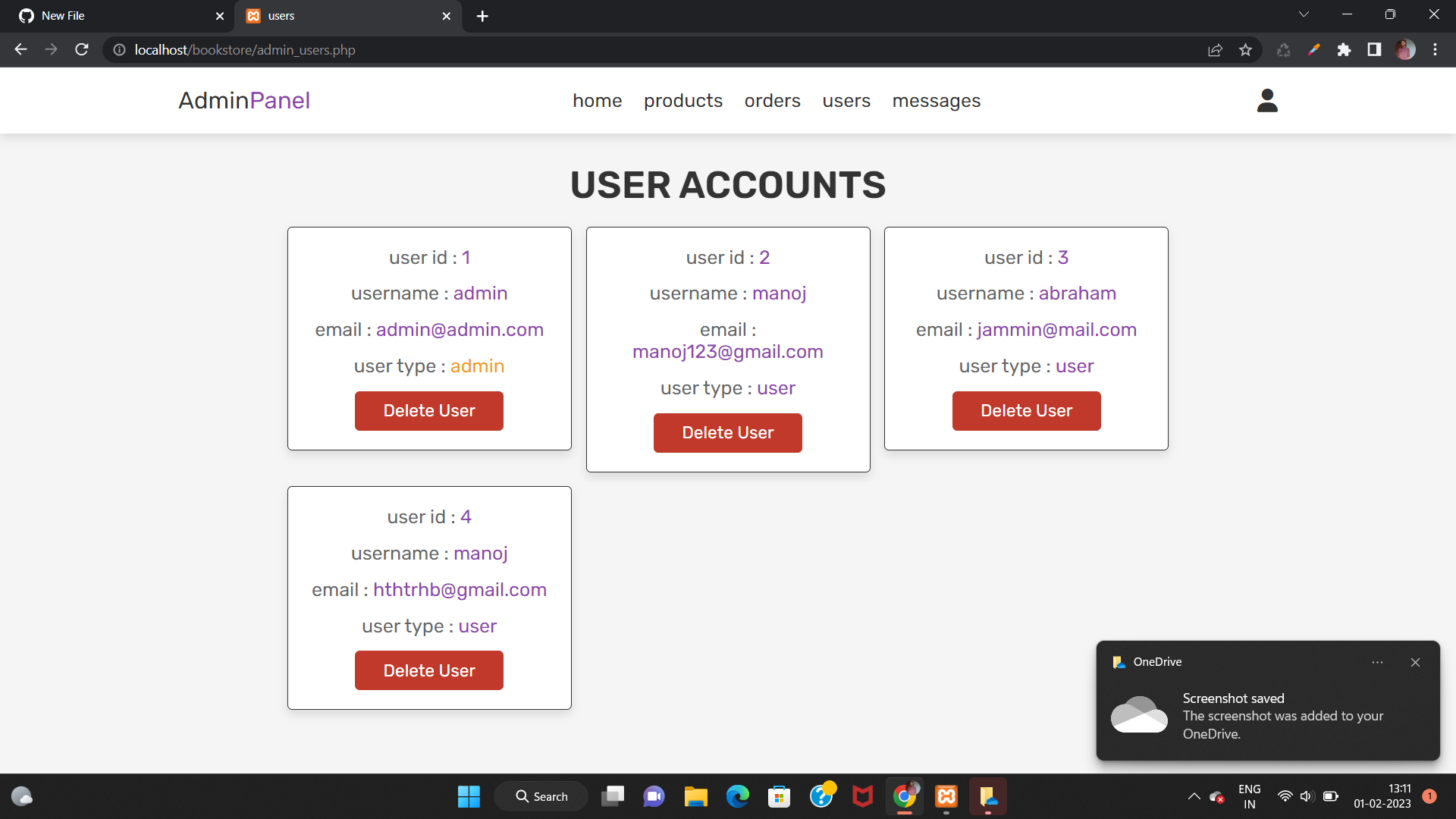Screen dimensions: 1456x819
Task: Delete user abraham
Action: tap(1026, 410)
